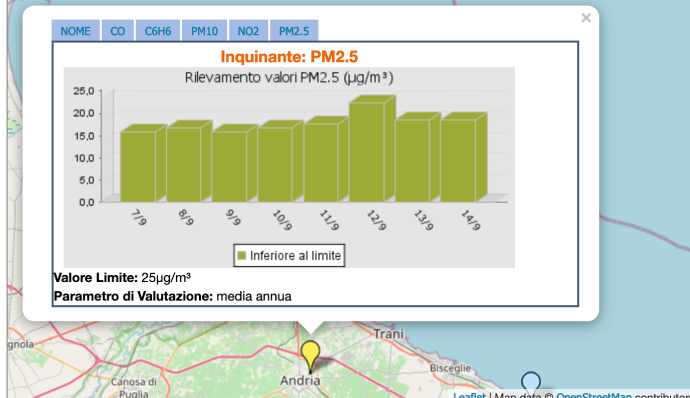Open the CO tab
This screenshot has width=690, height=398.
pos(117,31)
